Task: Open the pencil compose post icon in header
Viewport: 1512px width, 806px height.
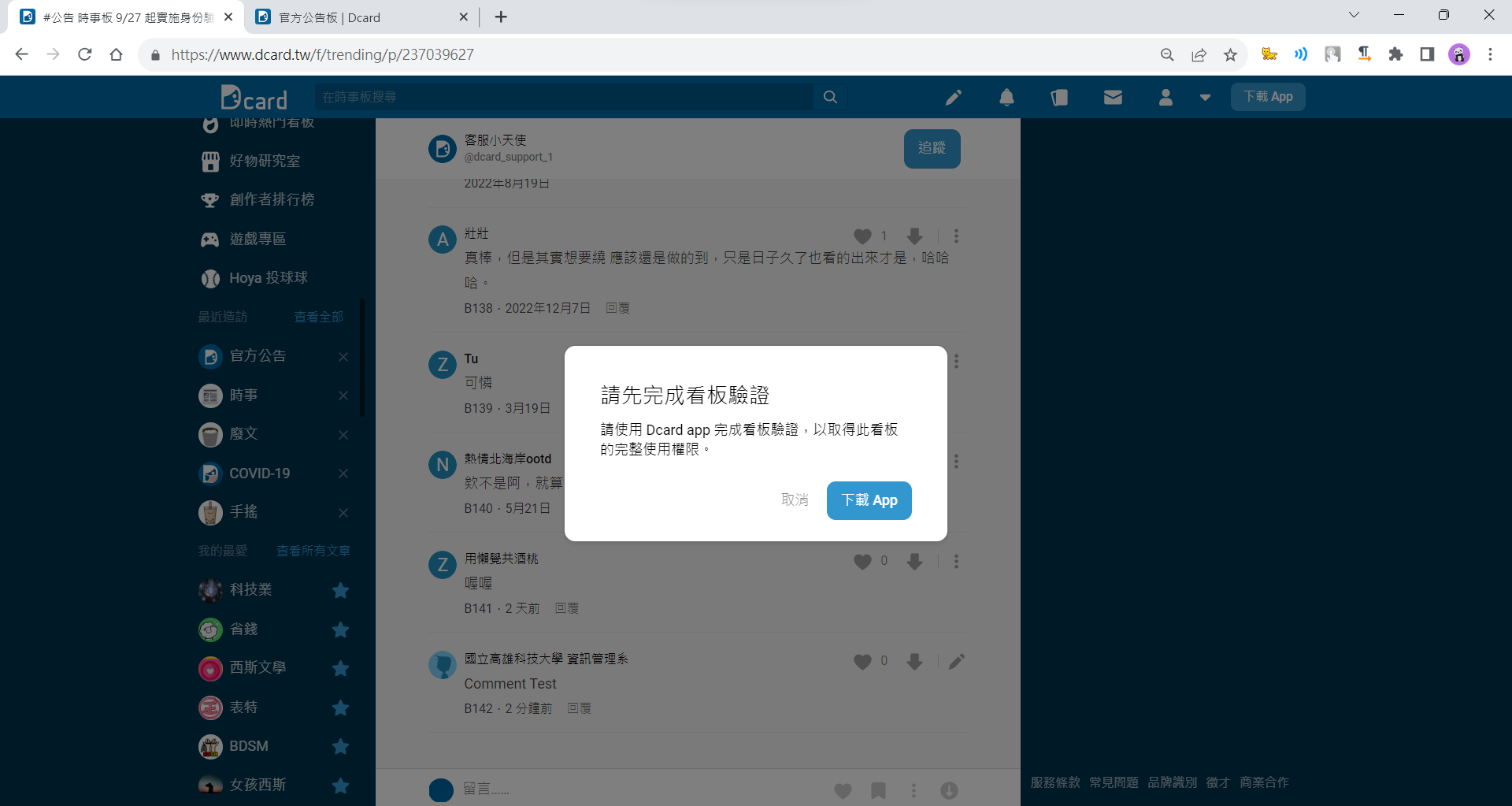Action: coord(954,97)
